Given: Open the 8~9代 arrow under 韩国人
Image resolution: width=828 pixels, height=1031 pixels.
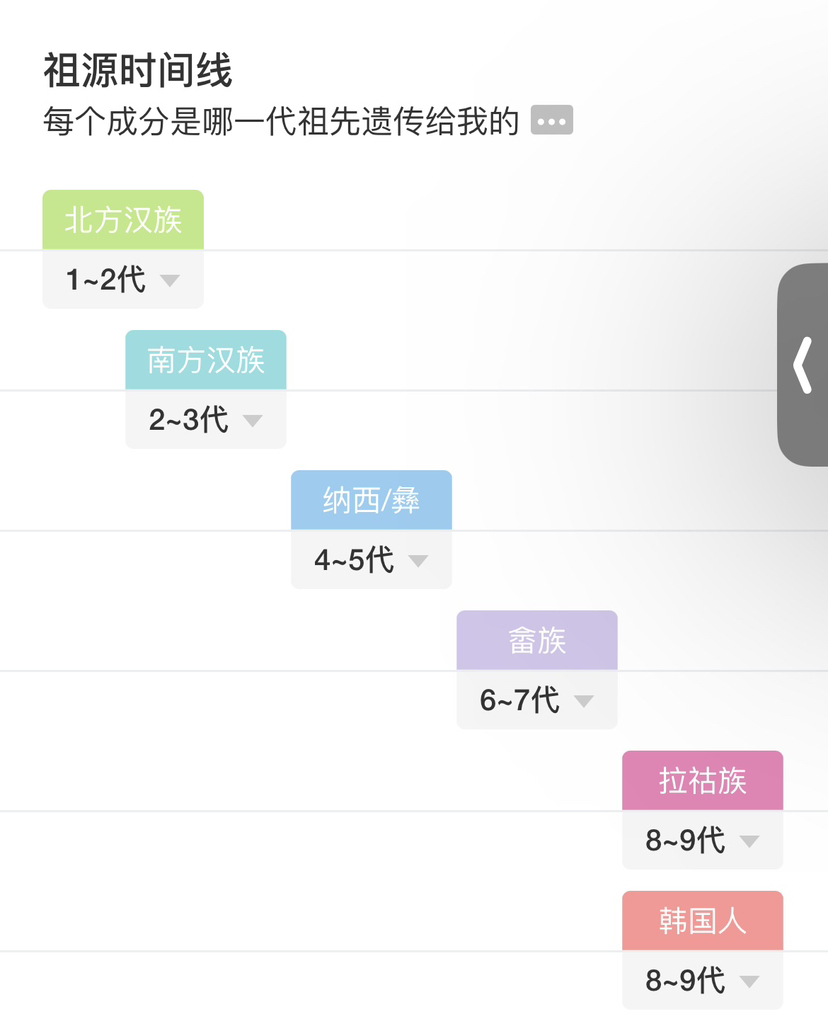Looking at the screenshot, I should click(750, 982).
